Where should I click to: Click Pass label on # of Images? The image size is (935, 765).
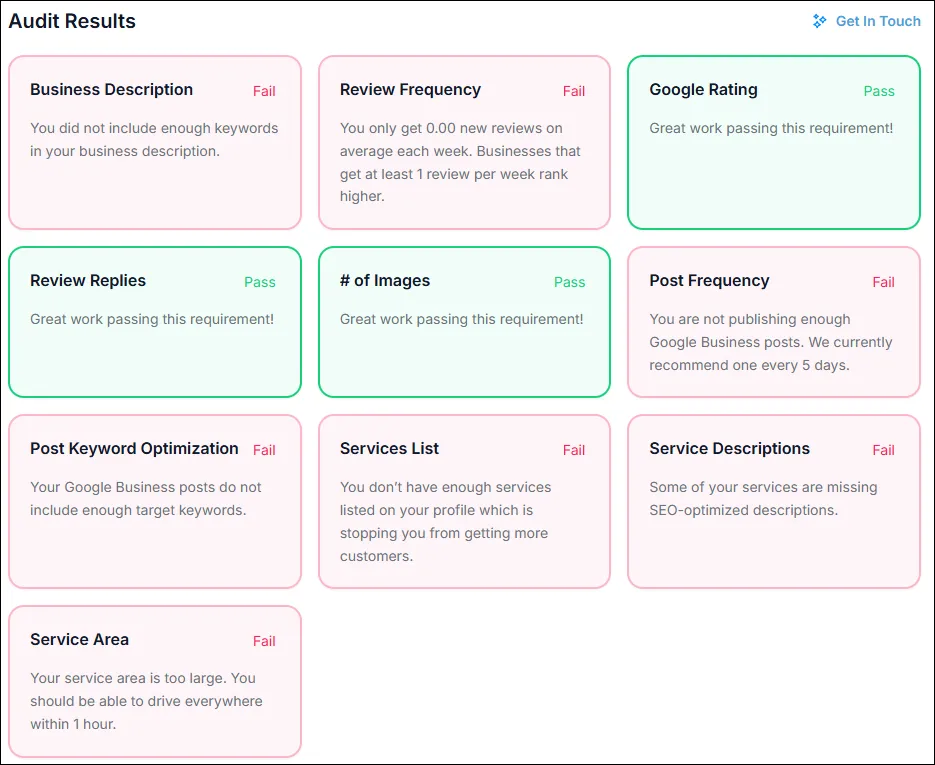point(569,282)
